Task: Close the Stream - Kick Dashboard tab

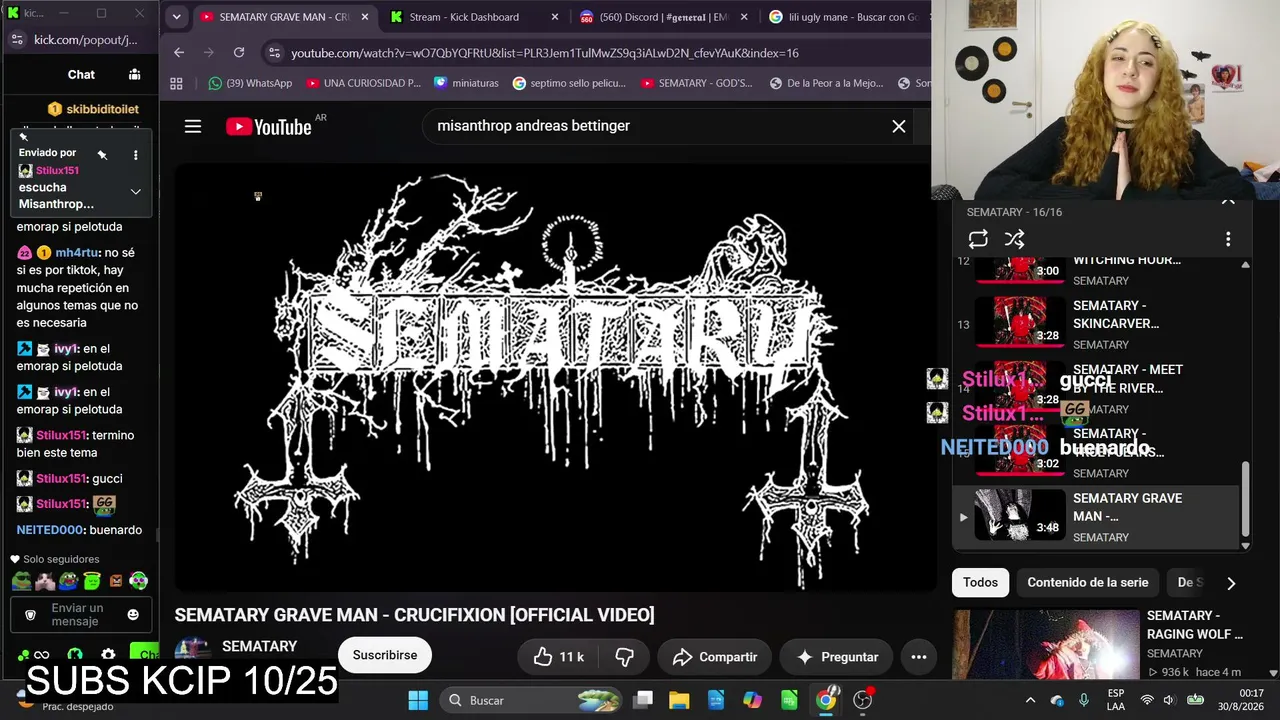Action: pyautogui.click(x=555, y=17)
